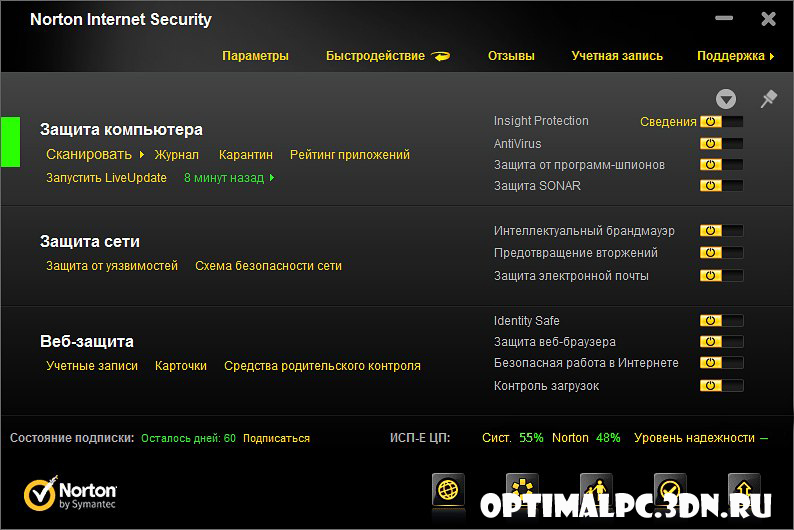This screenshot has width=794, height=530.
Task: Click the pushpin icon at top right
Action: pos(769,99)
